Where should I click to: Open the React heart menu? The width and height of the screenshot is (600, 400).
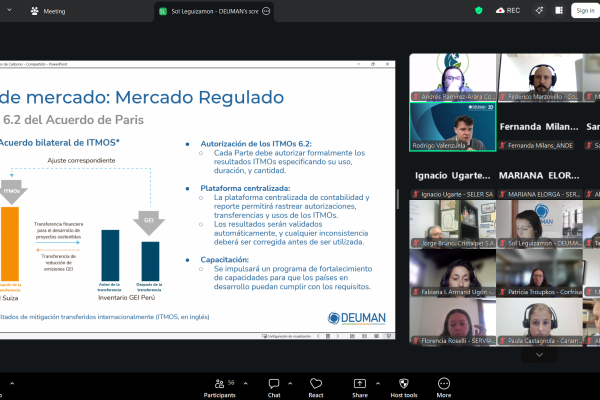point(316,388)
